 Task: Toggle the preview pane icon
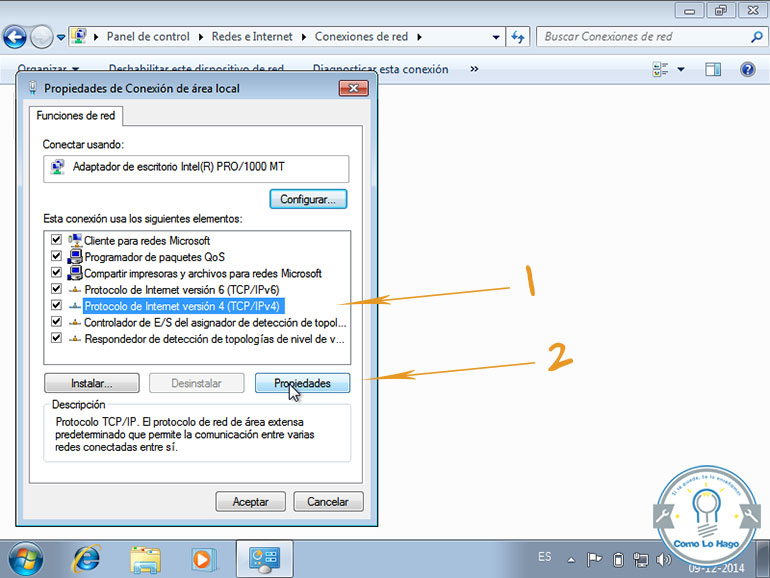click(713, 70)
